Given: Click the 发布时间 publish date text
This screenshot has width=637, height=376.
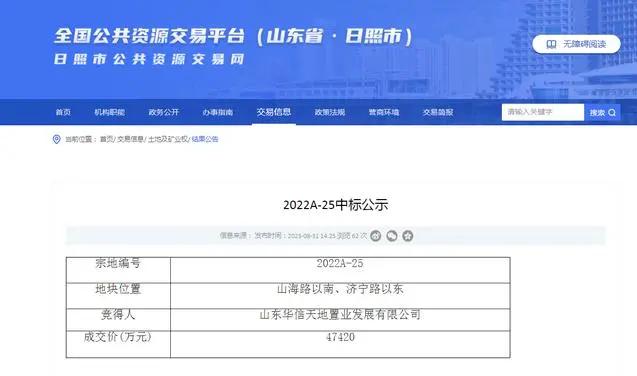Looking at the screenshot, I should [295, 236].
